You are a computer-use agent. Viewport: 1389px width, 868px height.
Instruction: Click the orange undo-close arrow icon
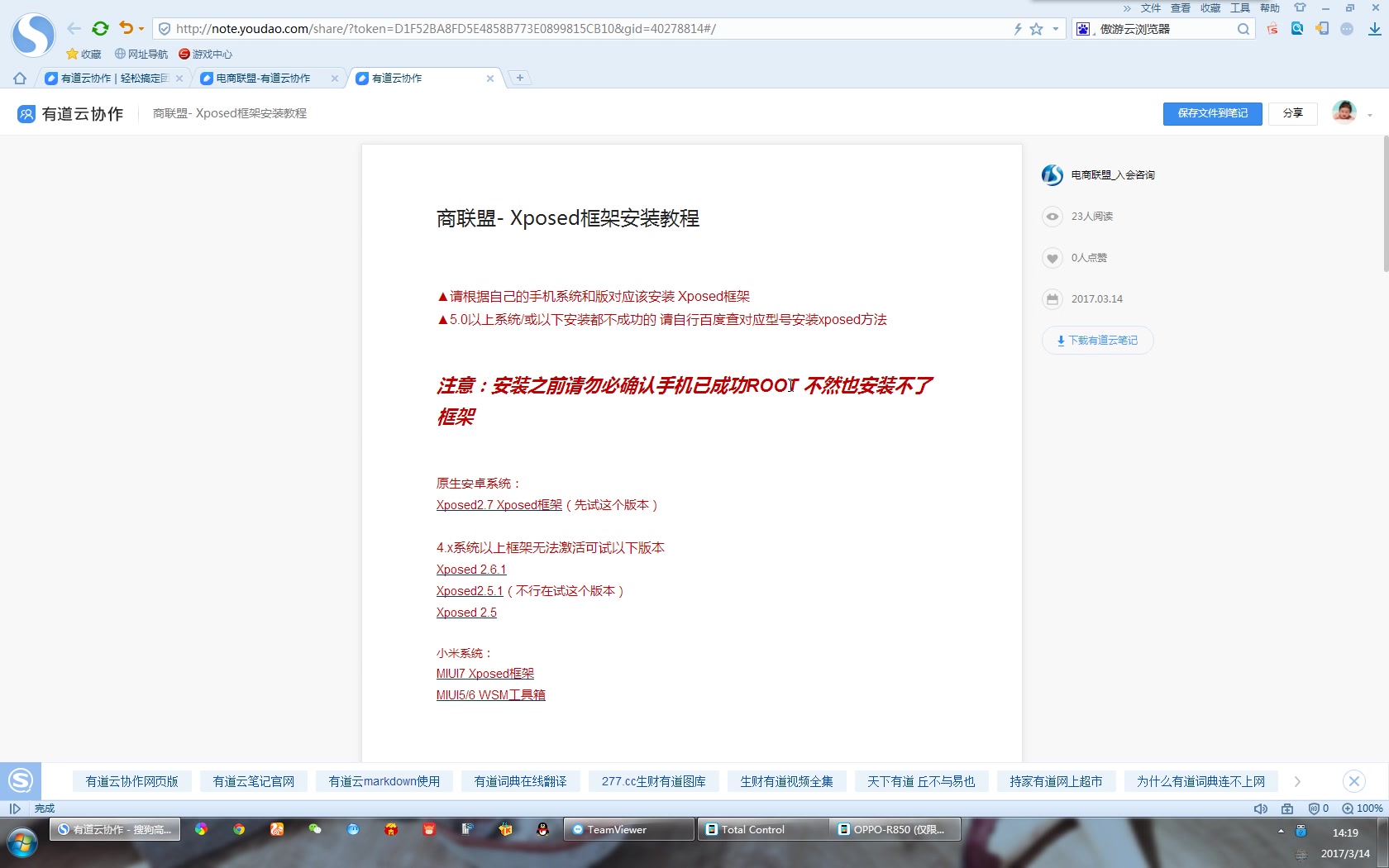[x=126, y=28]
